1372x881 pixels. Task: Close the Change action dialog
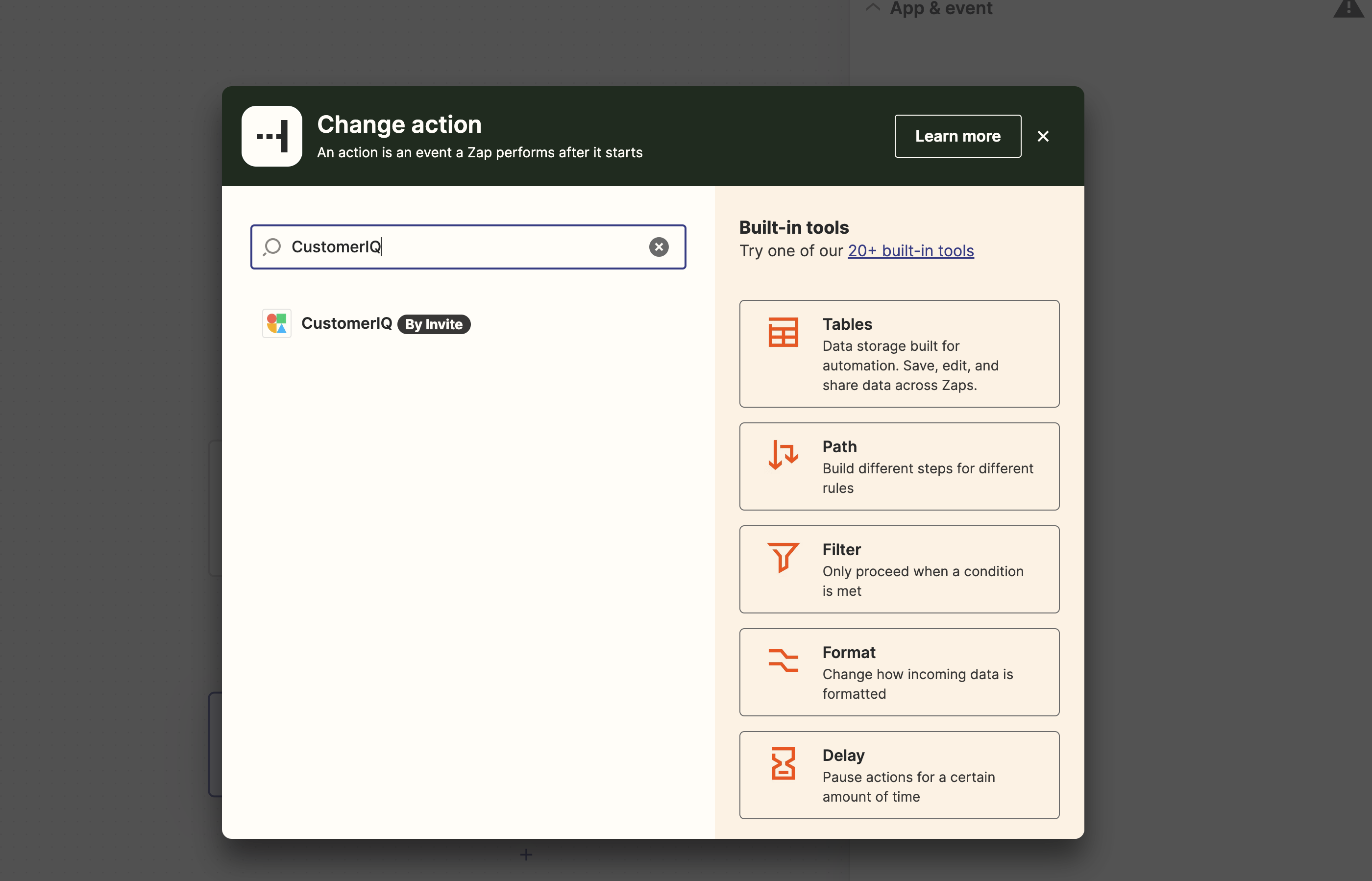point(1042,136)
